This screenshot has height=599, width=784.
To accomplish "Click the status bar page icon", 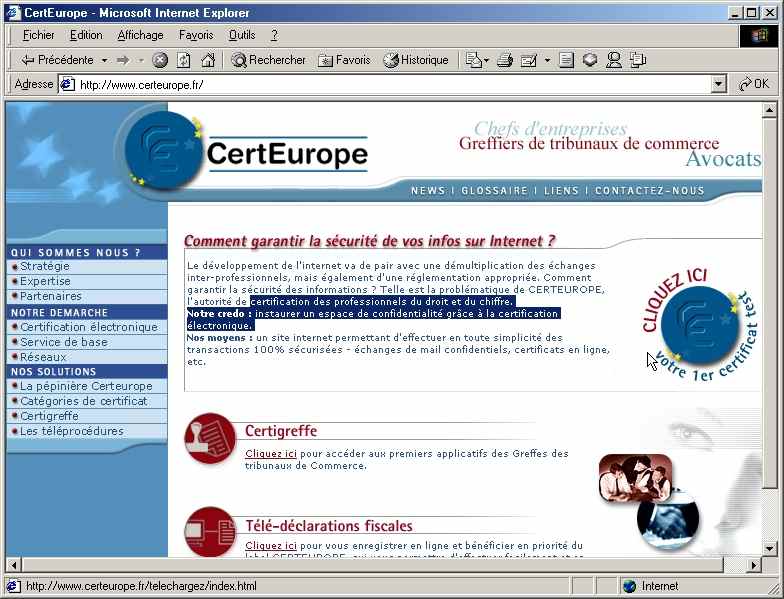I will [x=12, y=586].
